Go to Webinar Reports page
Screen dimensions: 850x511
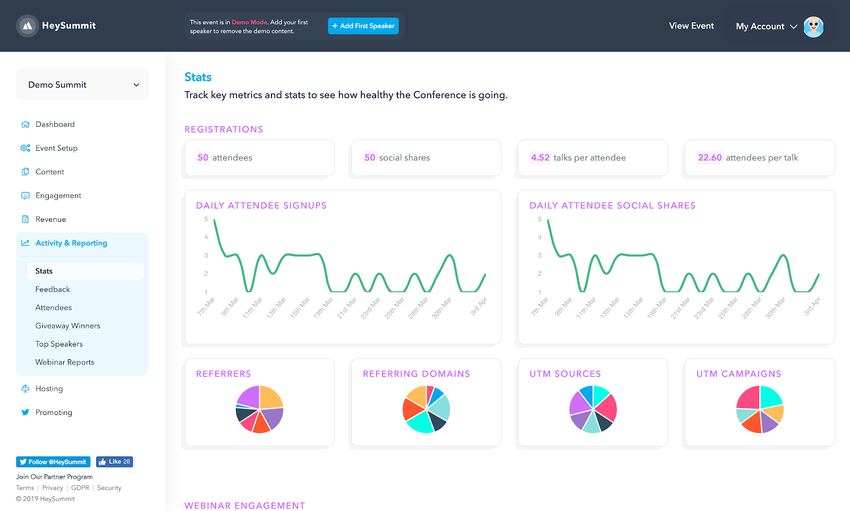(x=65, y=362)
